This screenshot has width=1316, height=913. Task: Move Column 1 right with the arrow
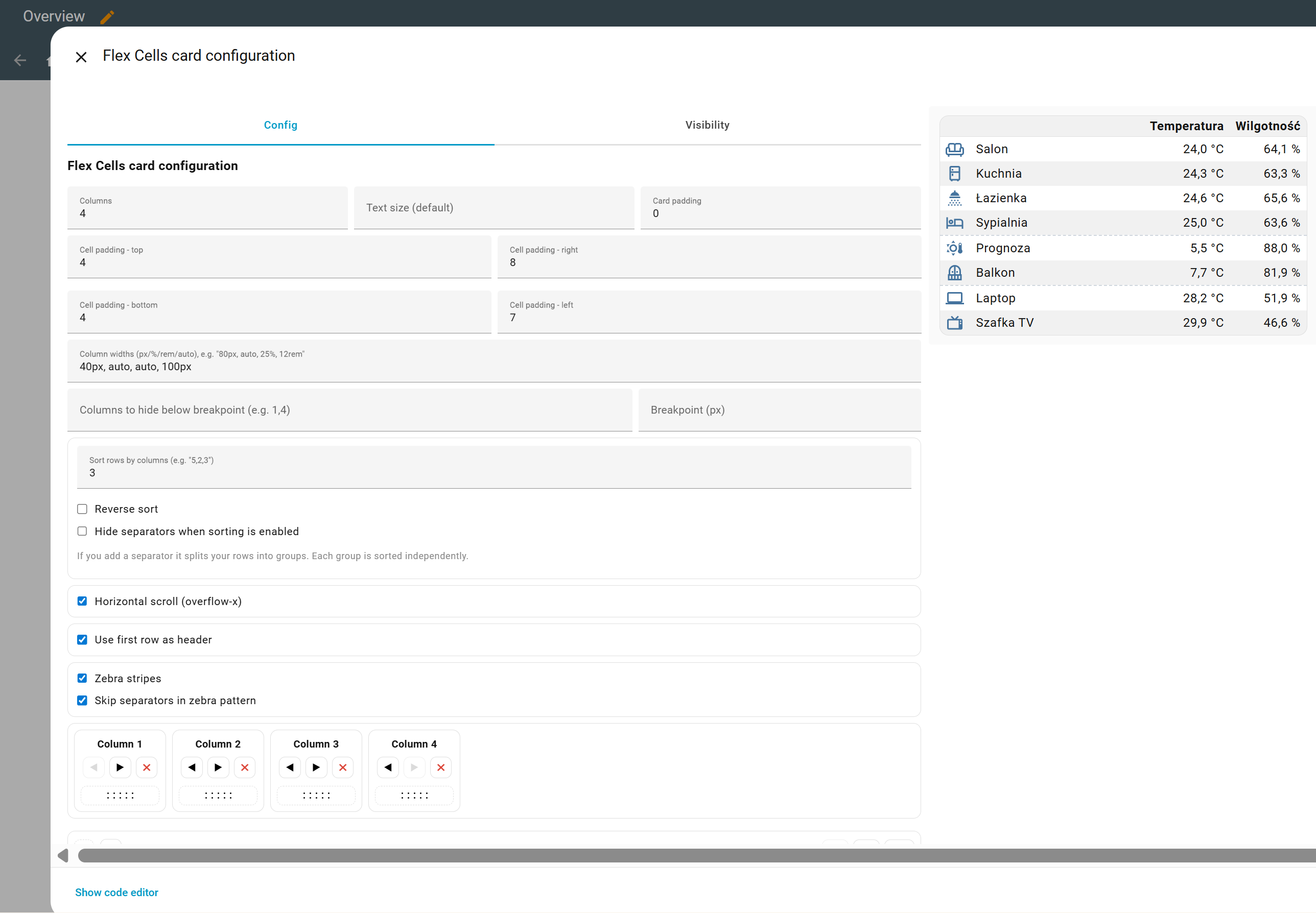[120, 767]
